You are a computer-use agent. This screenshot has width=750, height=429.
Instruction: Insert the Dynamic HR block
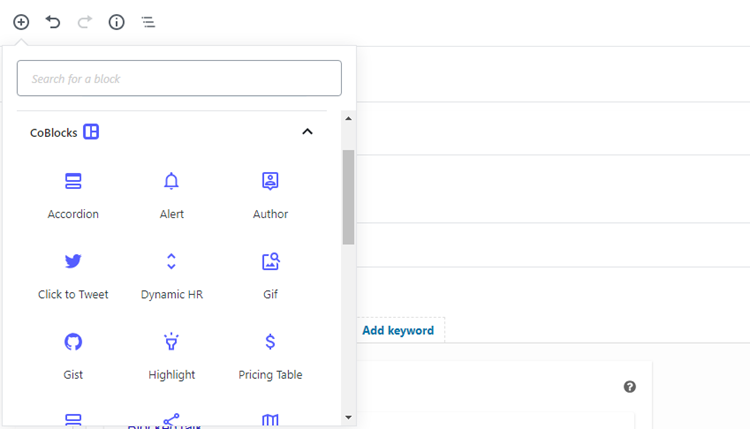[171, 276]
